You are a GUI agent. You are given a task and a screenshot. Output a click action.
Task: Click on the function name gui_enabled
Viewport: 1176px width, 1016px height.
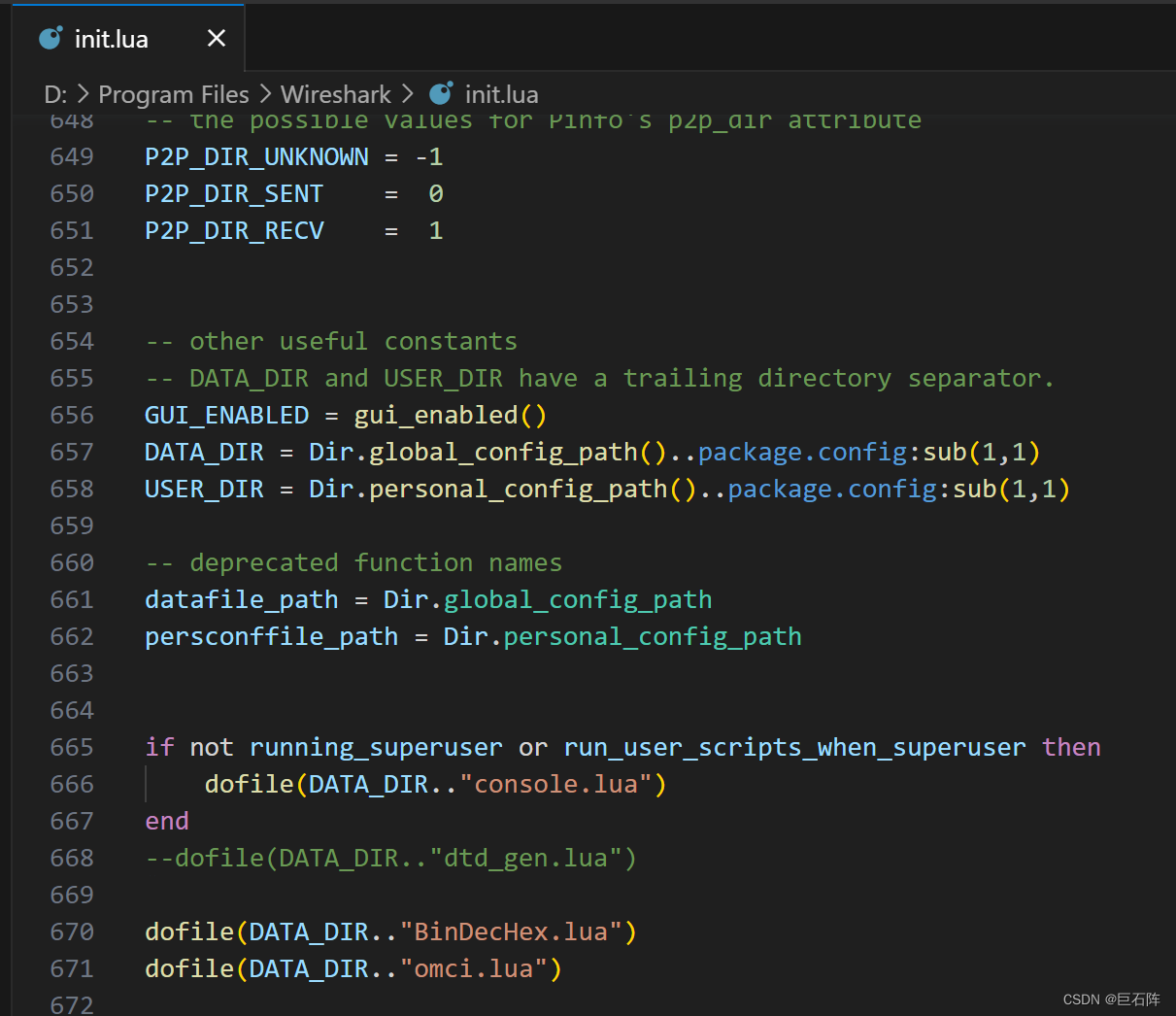tap(436, 415)
